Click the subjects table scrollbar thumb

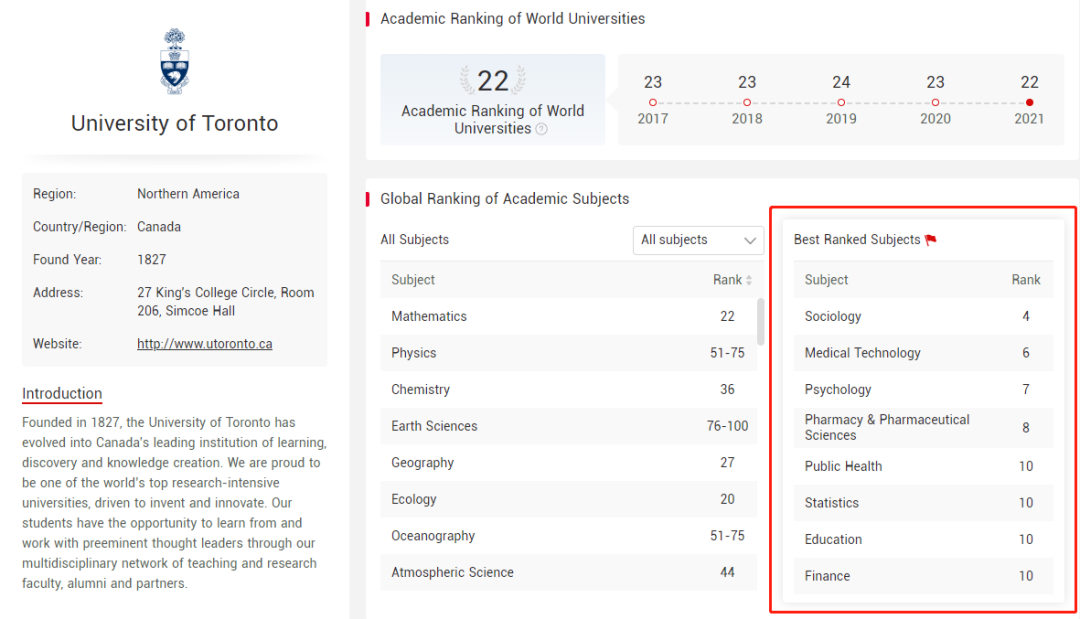click(760, 321)
